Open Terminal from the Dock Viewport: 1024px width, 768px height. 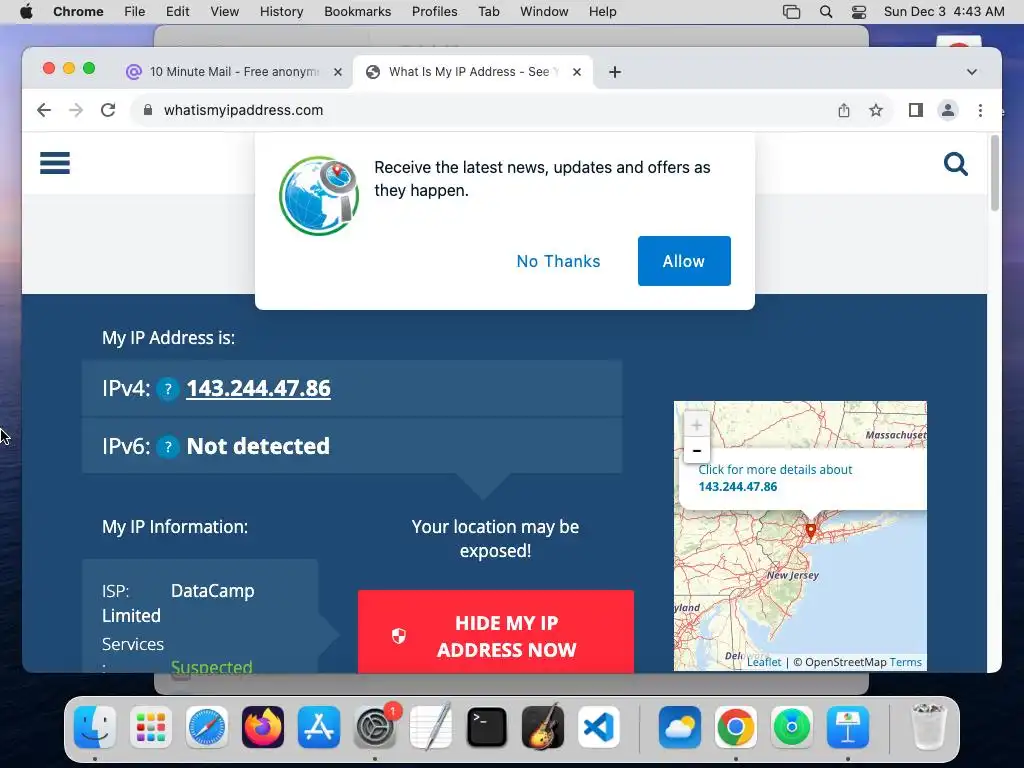point(487,727)
